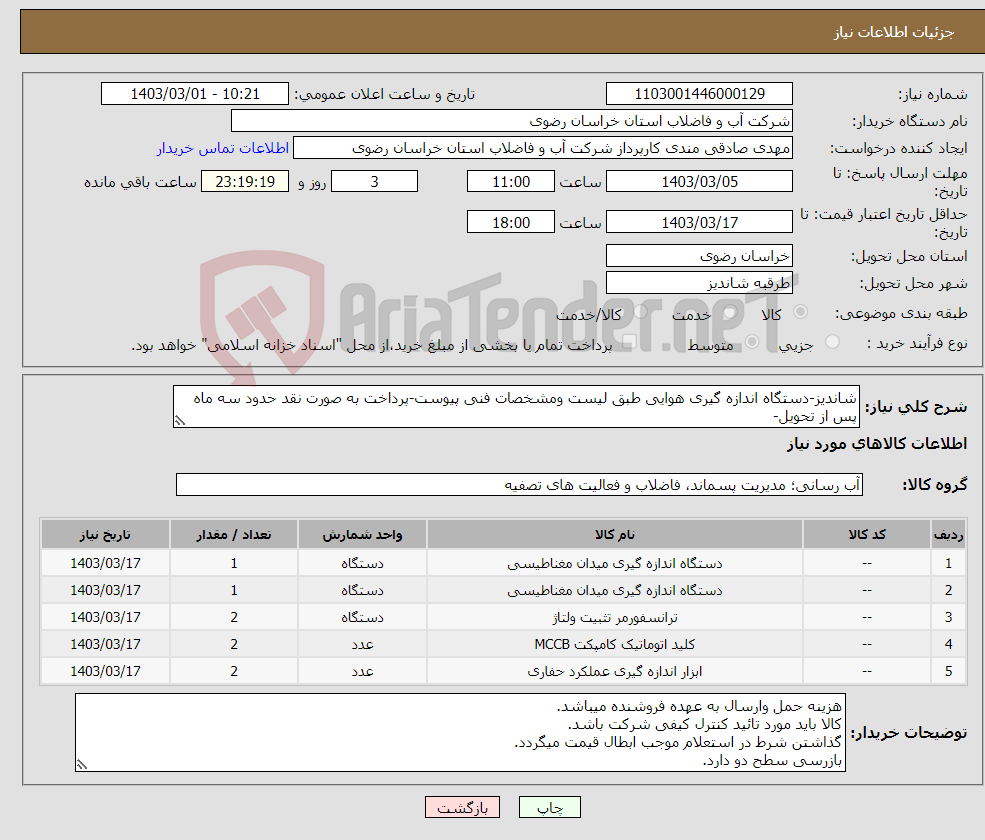Click row 1 item دستگاه اندازه گیری میدان مغناطیسی
985x840 pixels.
pyautogui.click(x=614, y=563)
